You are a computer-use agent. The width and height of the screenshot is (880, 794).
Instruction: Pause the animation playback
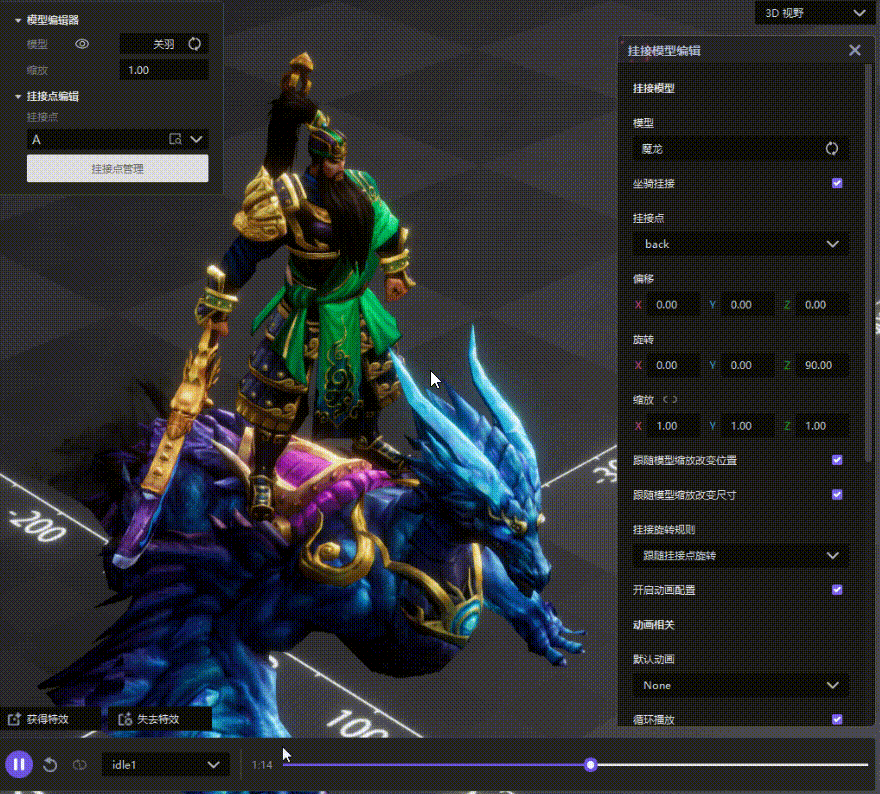19,764
